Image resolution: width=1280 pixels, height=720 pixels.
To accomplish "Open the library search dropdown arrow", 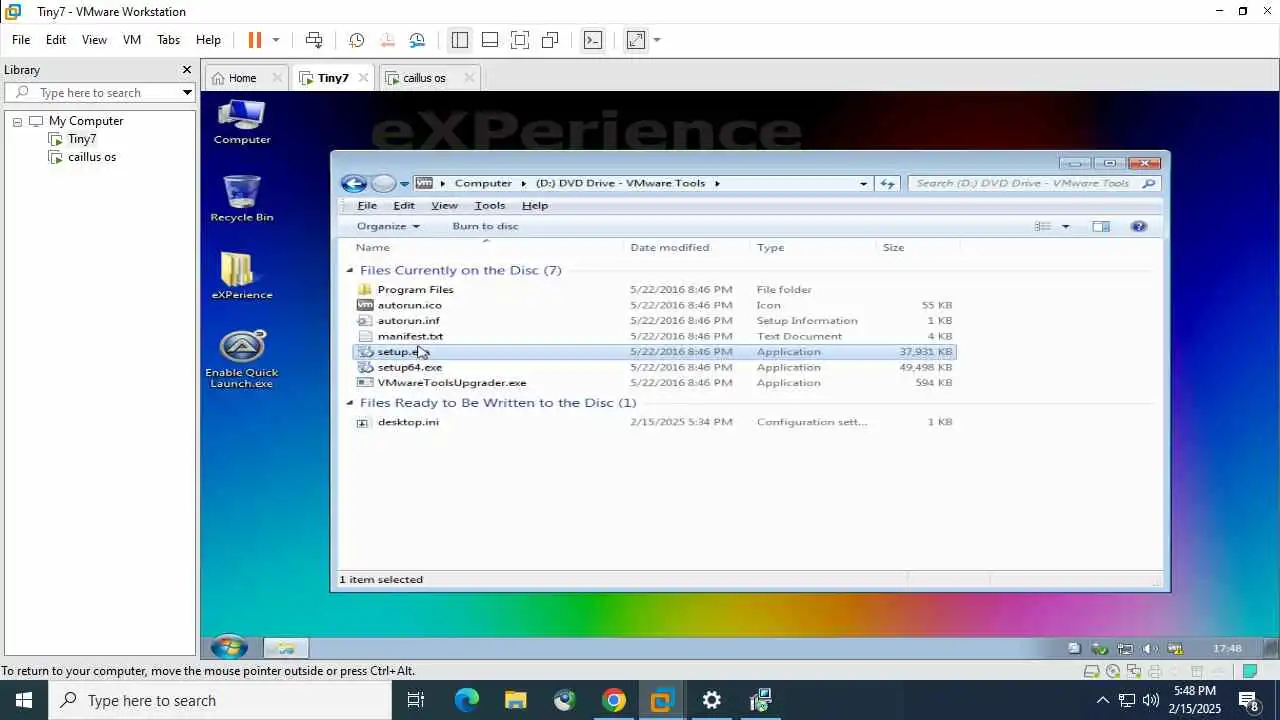I will 187,93.
